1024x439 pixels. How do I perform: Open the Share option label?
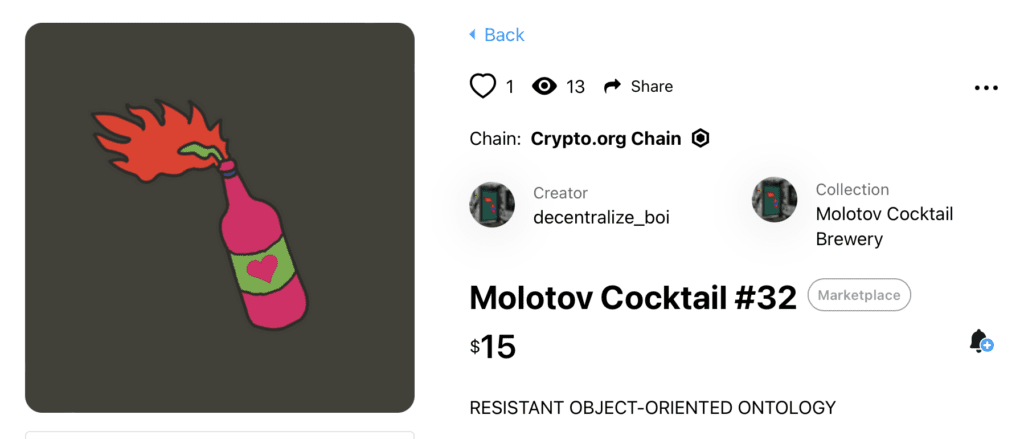point(652,86)
